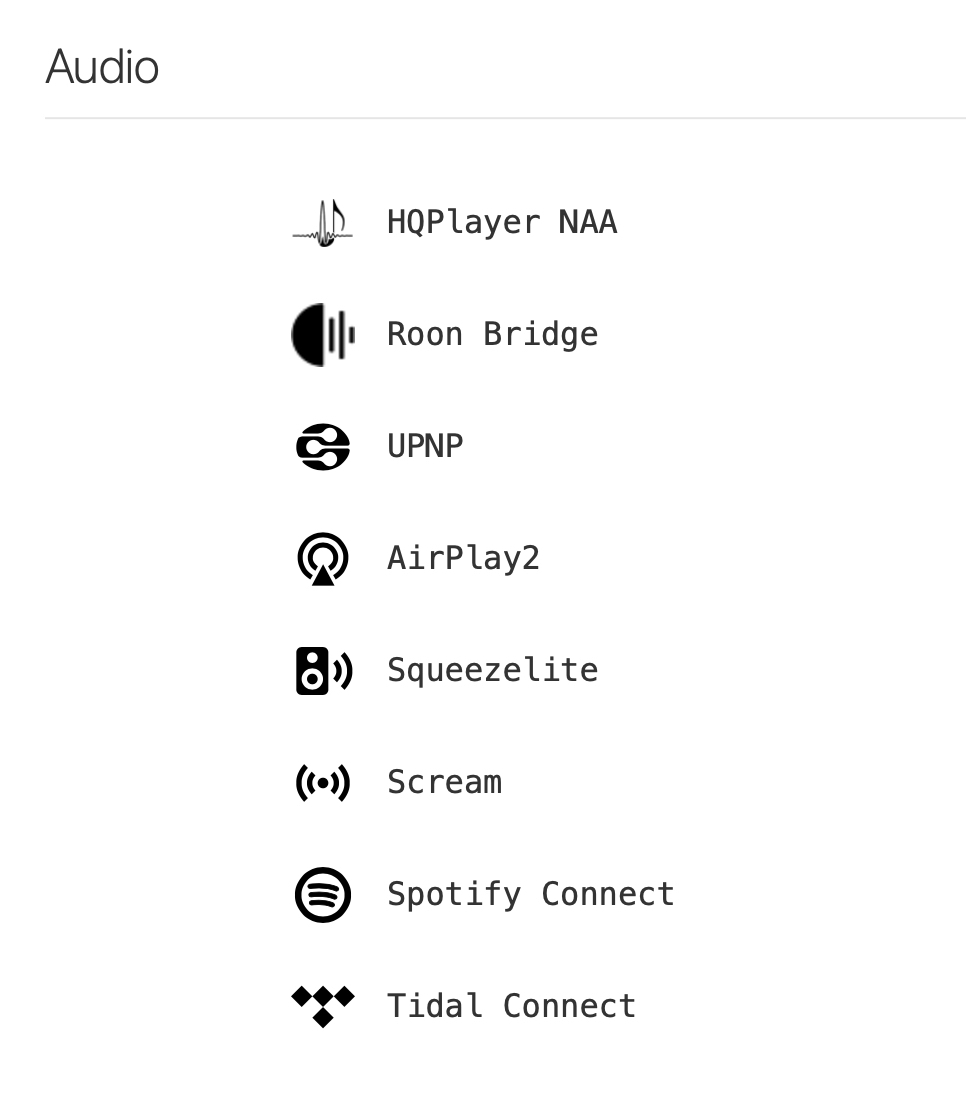Click the word NAA after HQPlayer
Screen dimensions: 966x1116
(x=588, y=222)
